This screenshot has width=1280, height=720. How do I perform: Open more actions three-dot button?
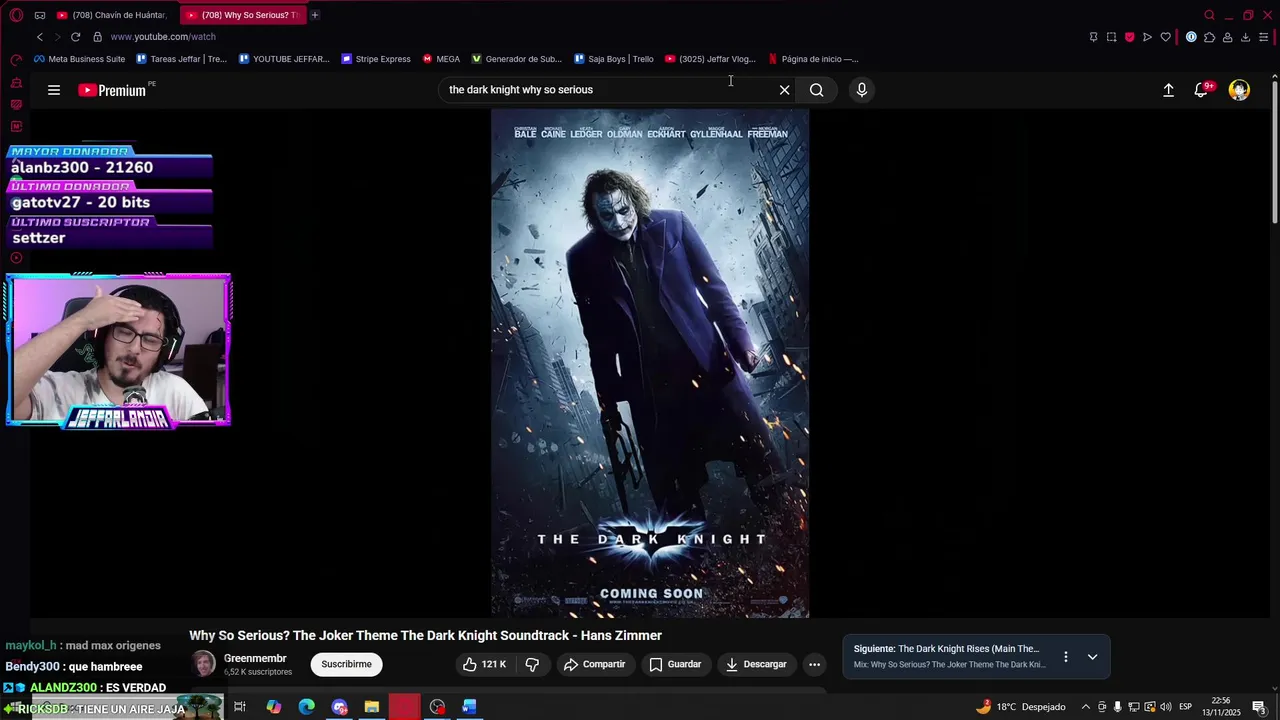pyautogui.click(x=814, y=664)
